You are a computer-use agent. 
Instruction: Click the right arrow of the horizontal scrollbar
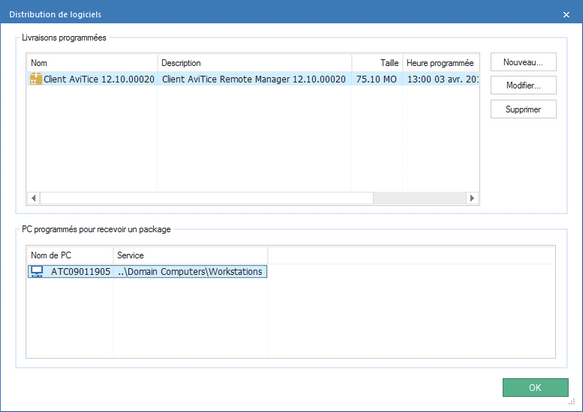click(x=472, y=198)
